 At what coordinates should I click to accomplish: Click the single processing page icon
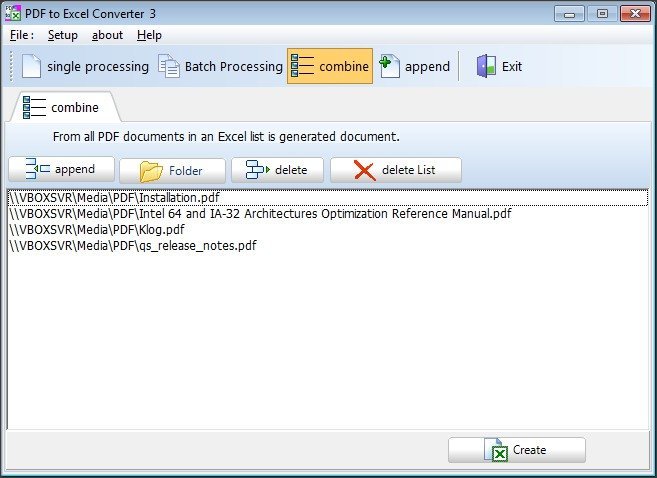(31, 66)
